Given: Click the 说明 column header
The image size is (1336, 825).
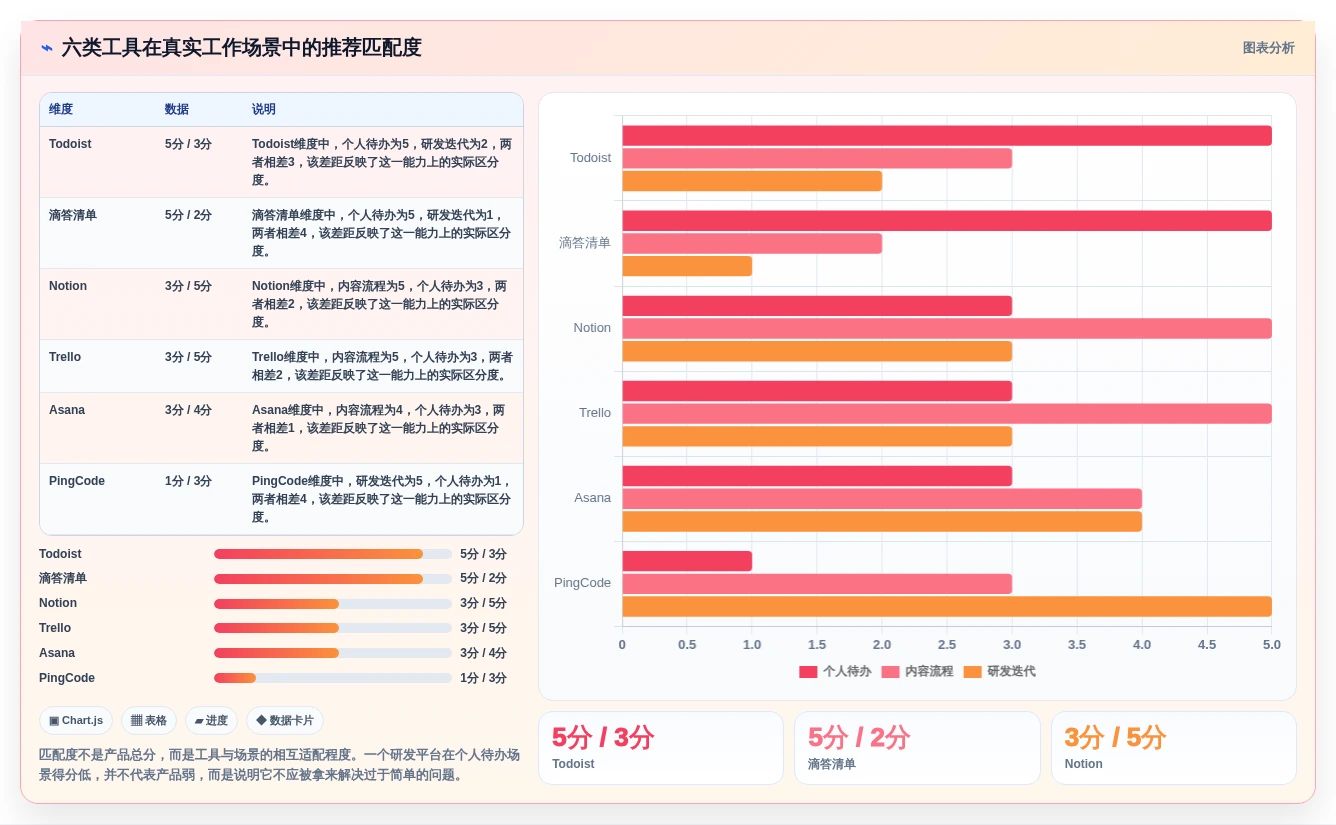Looking at the screenshot, I should point(264,109).
